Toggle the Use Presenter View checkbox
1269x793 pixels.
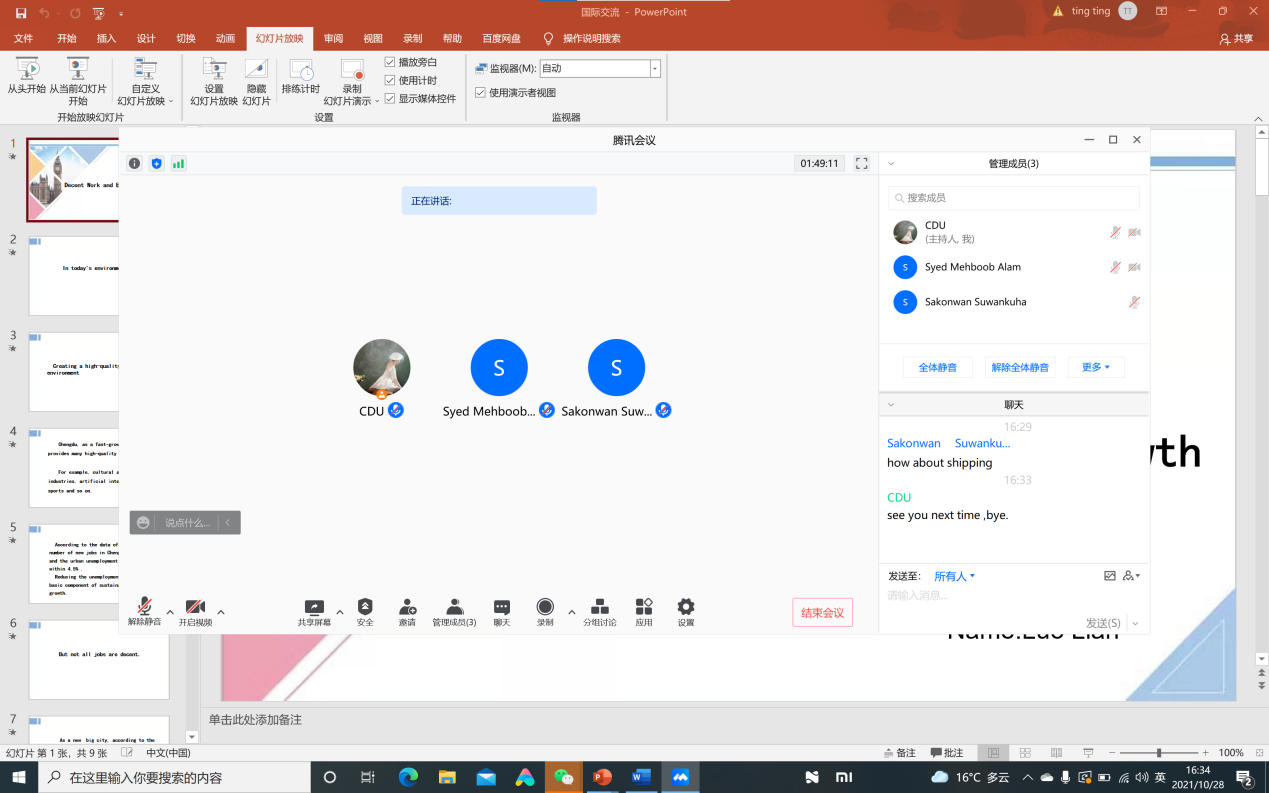[480, 92]
